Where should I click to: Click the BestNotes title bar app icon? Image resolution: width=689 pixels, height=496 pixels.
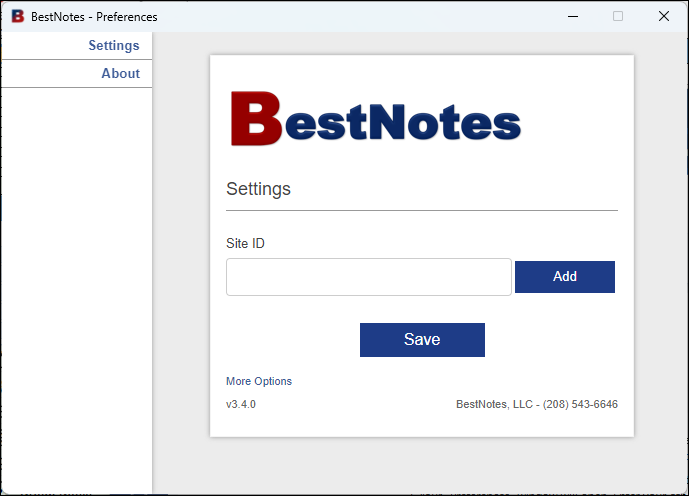[18, 16]
